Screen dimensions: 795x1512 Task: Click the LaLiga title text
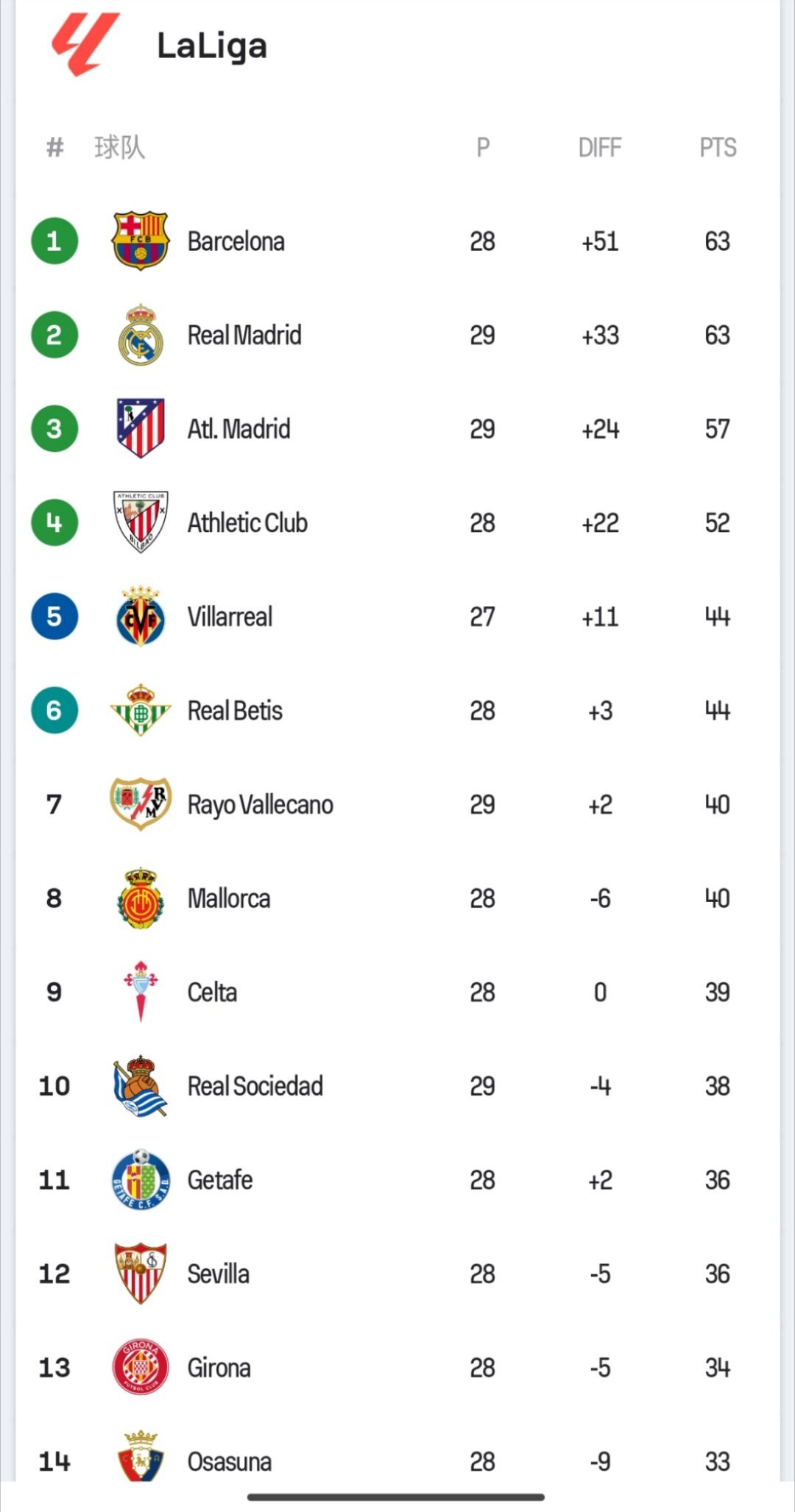coord(212,46)
